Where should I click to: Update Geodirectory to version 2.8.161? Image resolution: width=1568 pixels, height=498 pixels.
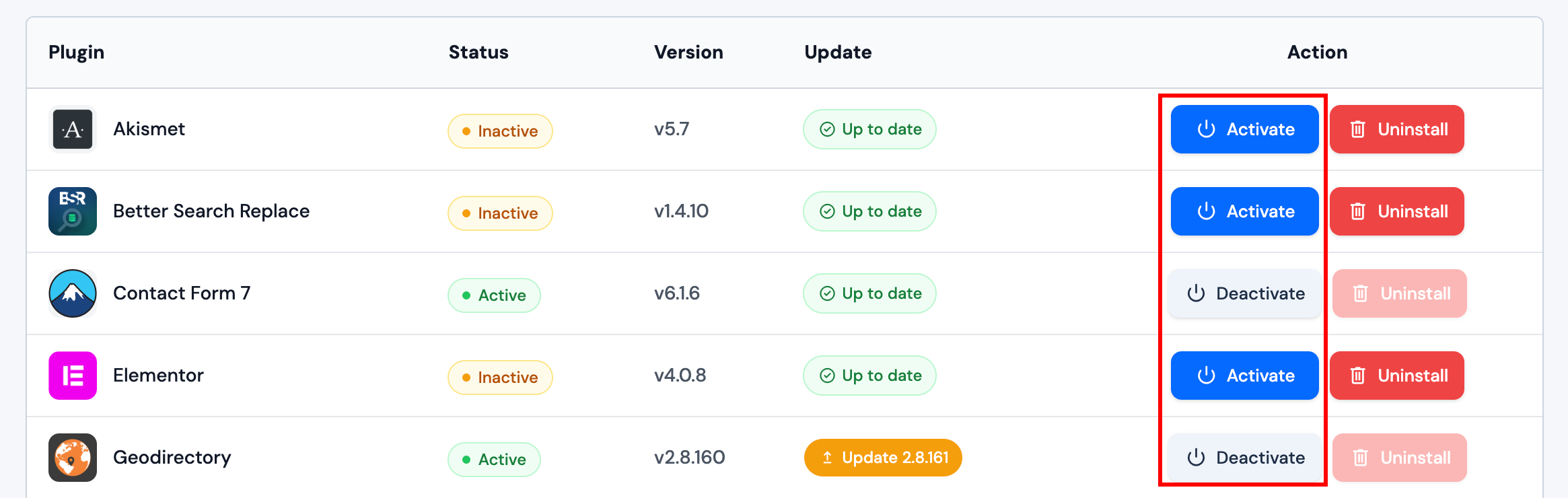pos(883,458)
